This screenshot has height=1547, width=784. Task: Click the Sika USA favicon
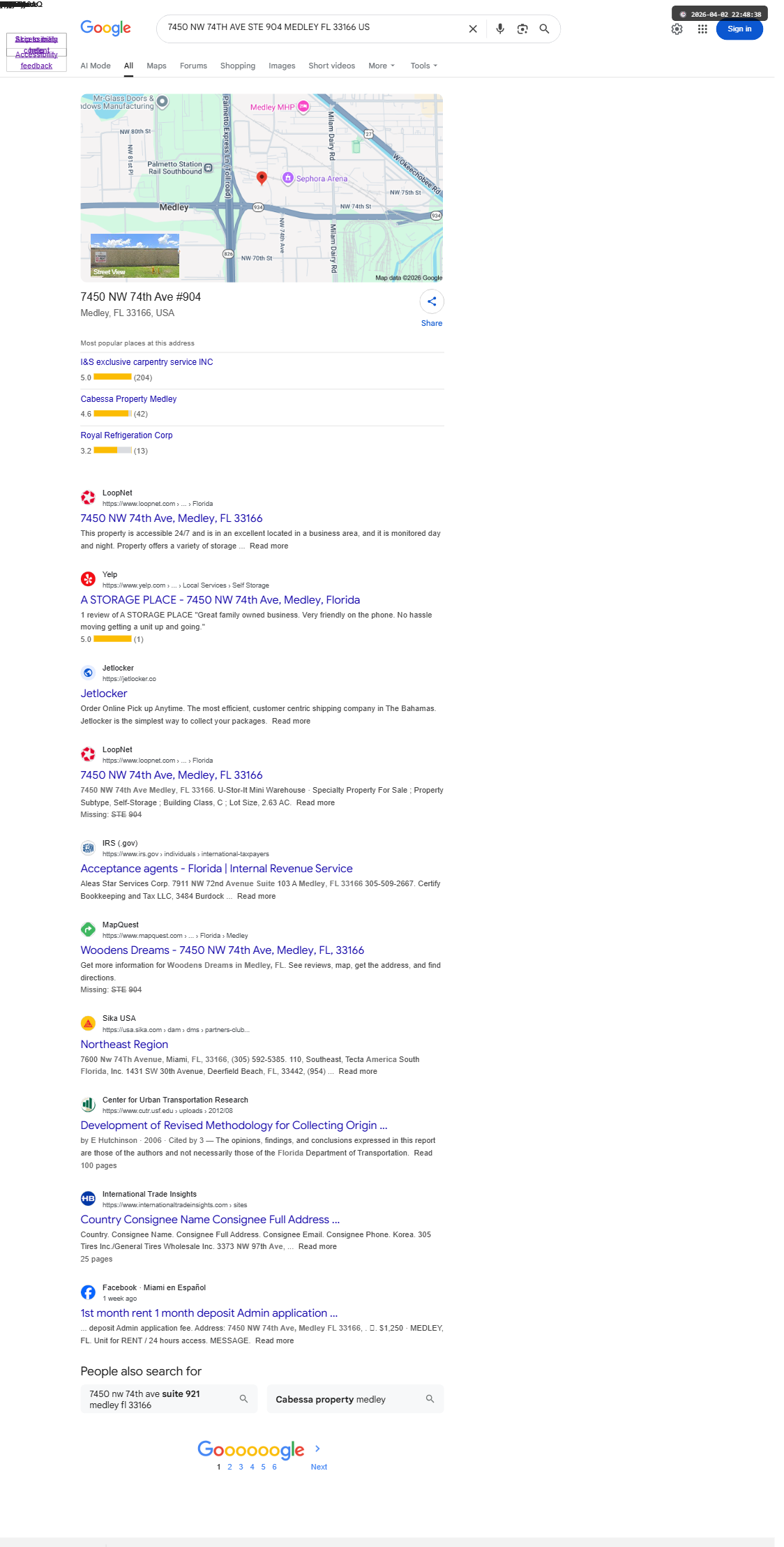(x=88, y=1023)
